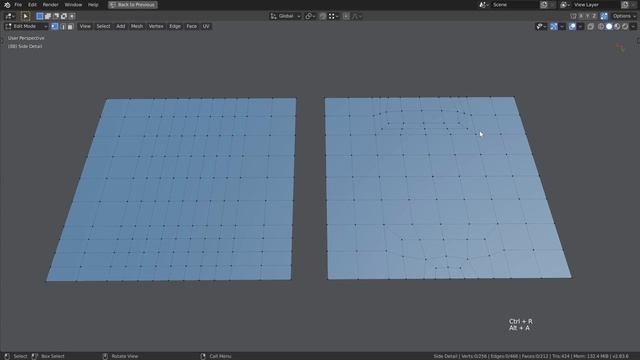Click the 'Call Menu' status bar hint
This screenshot has width=640, height=360.
pyautogui.click(x=220, y=356)
